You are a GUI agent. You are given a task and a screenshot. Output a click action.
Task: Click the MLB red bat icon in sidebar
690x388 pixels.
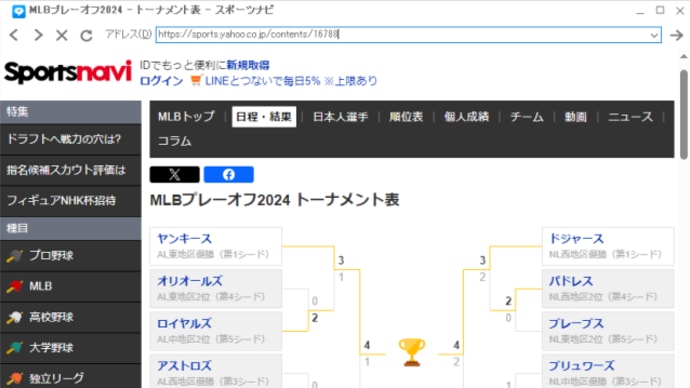coord(15,286)
